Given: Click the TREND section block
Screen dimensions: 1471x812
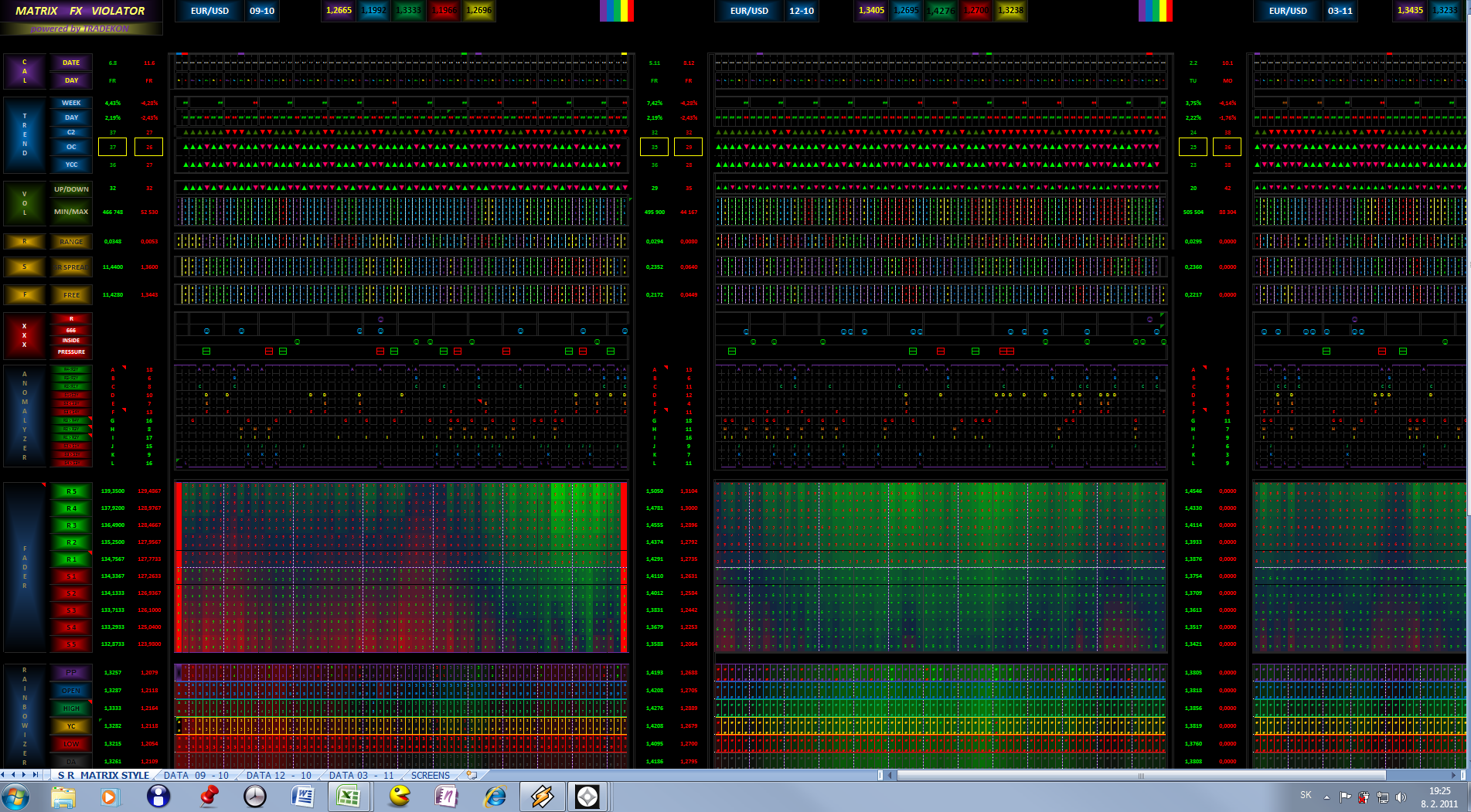Looking at the screenshot, I should [24, 134].
